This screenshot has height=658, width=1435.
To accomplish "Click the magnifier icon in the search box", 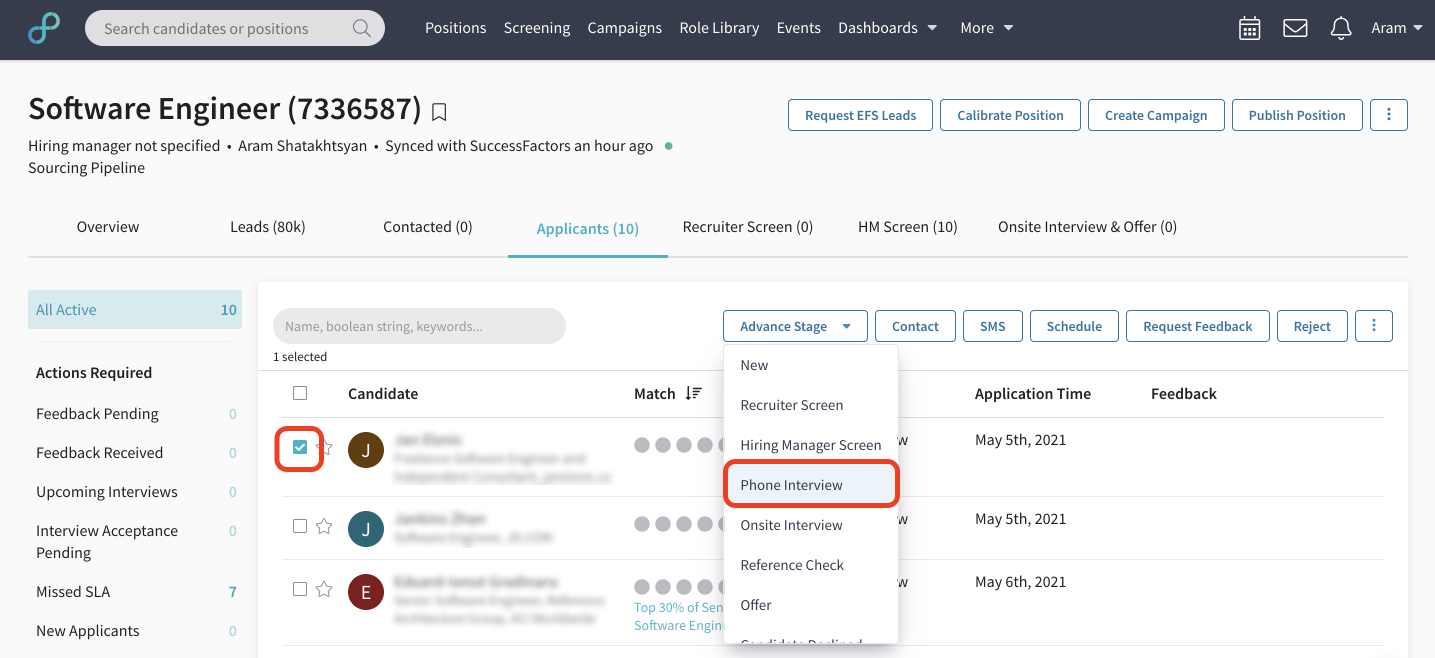I will click(362, 28).
